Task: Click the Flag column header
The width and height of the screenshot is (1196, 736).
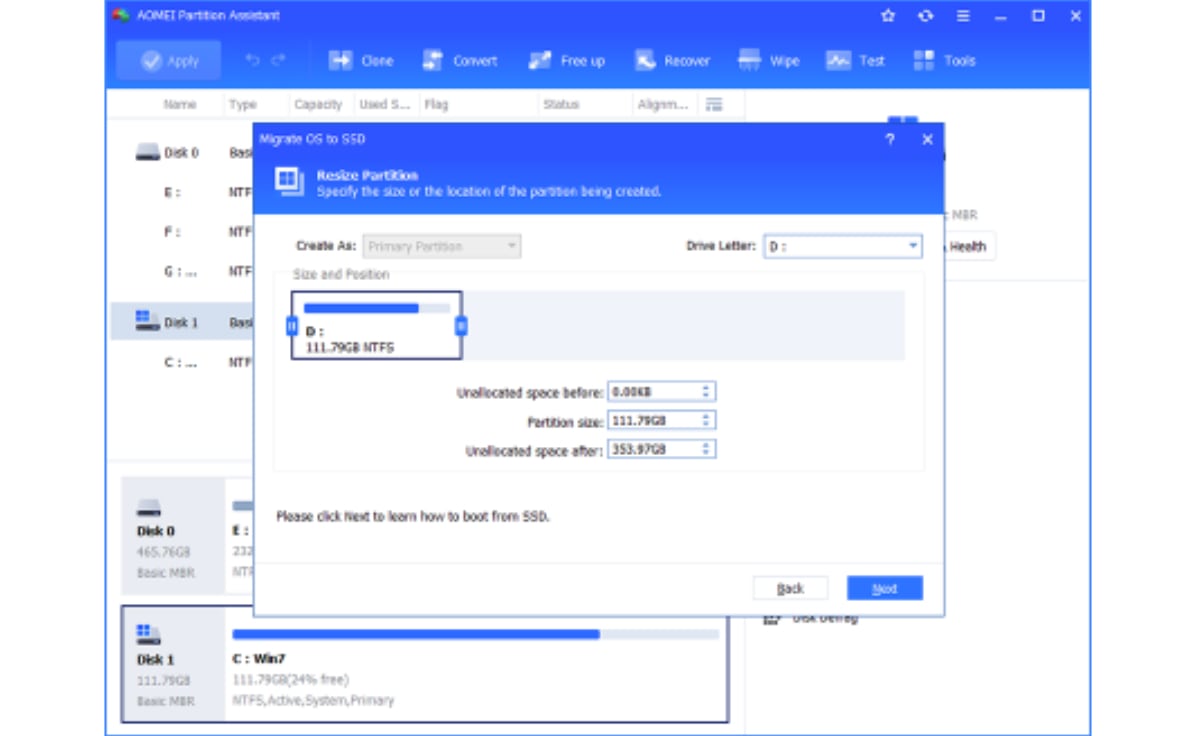Action: [x=436, y=104]
